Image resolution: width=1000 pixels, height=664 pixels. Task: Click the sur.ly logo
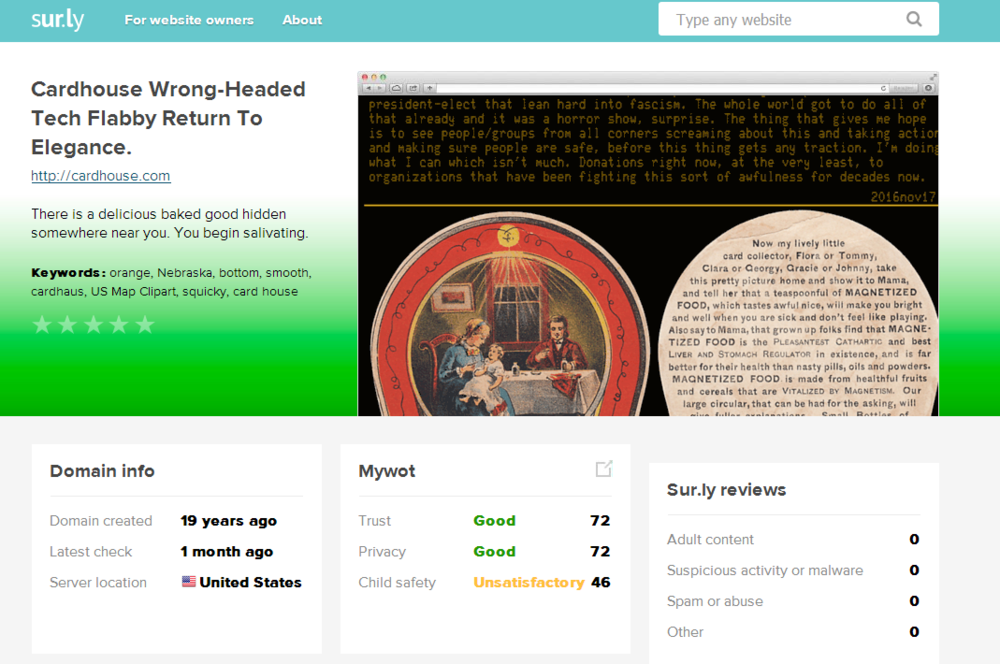pos(57,20)
